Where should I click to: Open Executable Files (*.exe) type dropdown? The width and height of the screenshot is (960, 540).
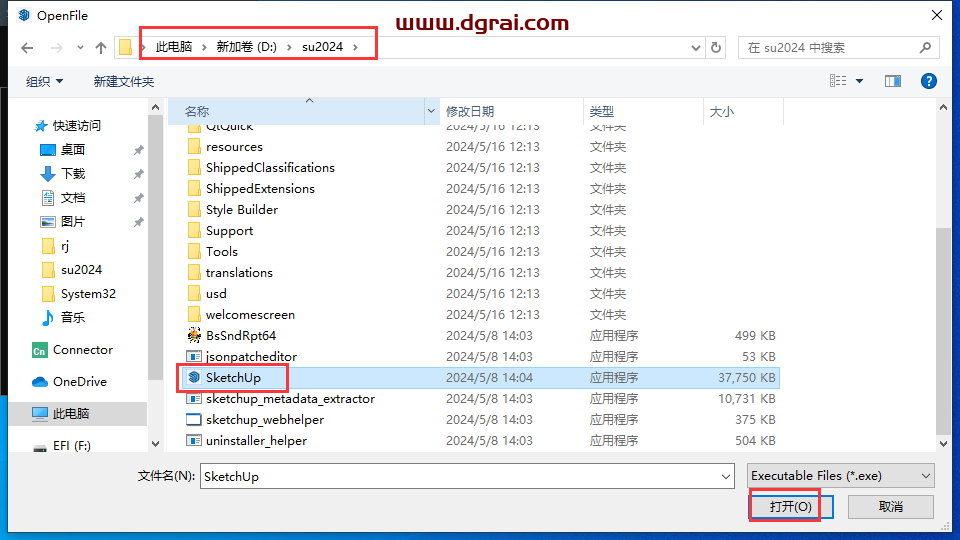click(x=840, y=476)
